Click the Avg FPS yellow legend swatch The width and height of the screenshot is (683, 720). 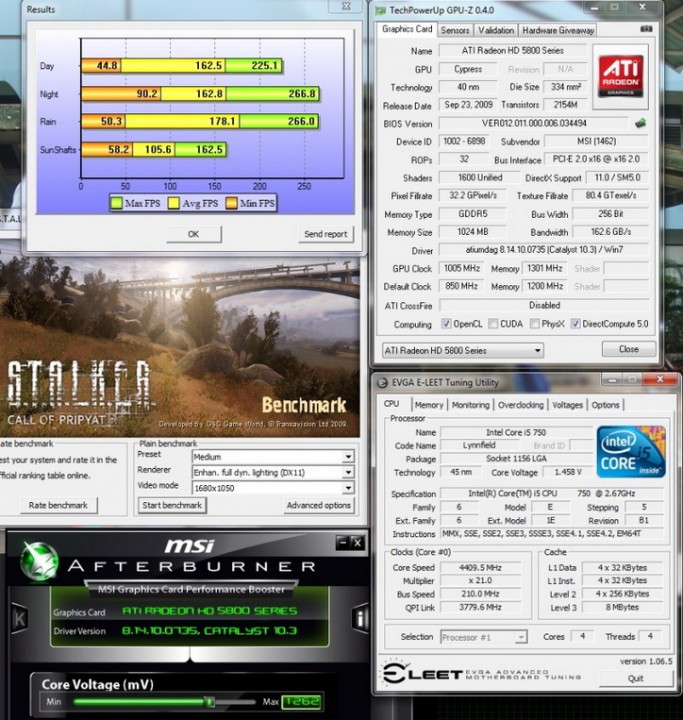tap(174, 203)
